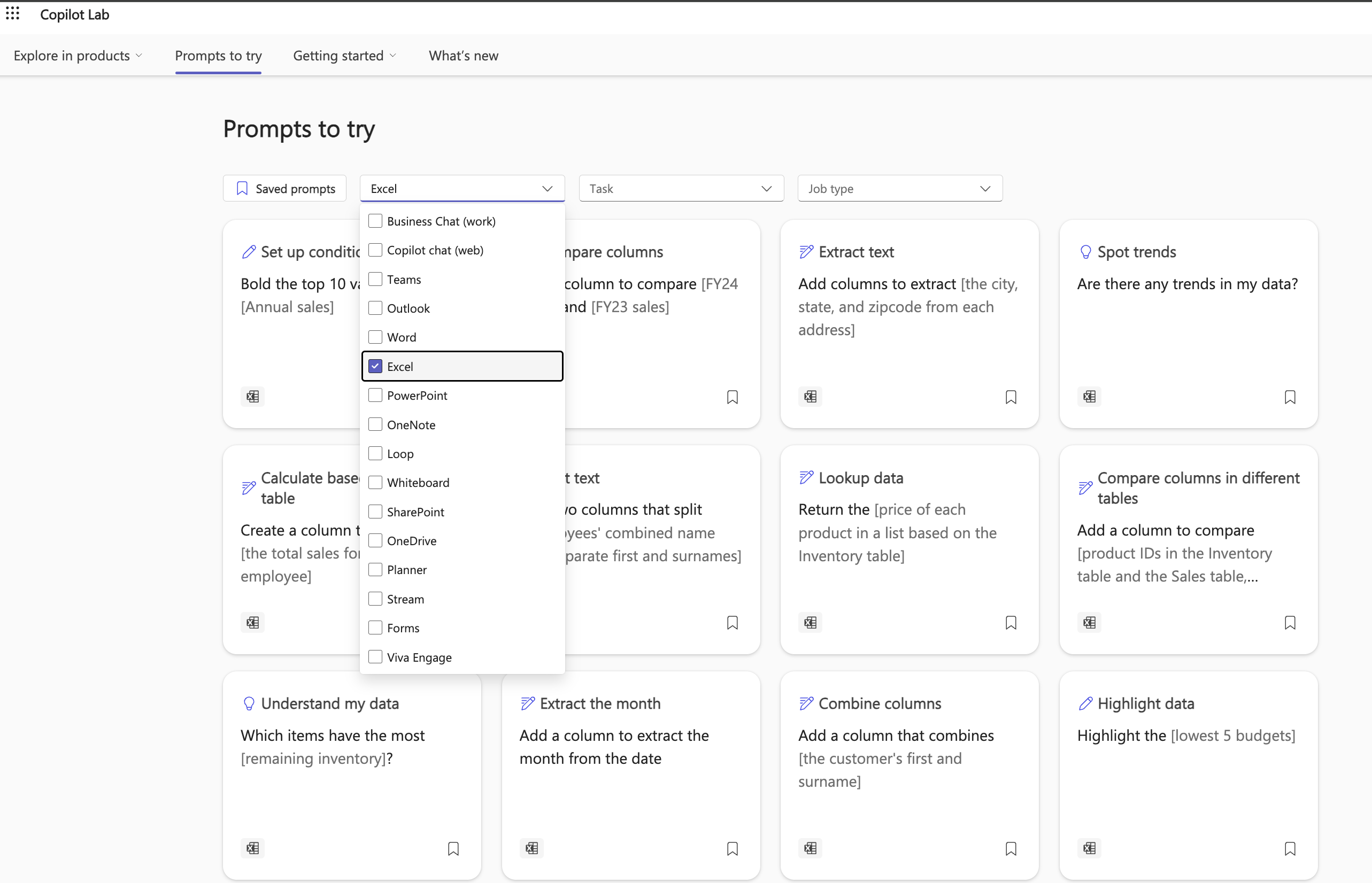Screen dimensions: 1372x883
Task: Enable the OneNote filter checkbox
Action: [x=375, y=424]
